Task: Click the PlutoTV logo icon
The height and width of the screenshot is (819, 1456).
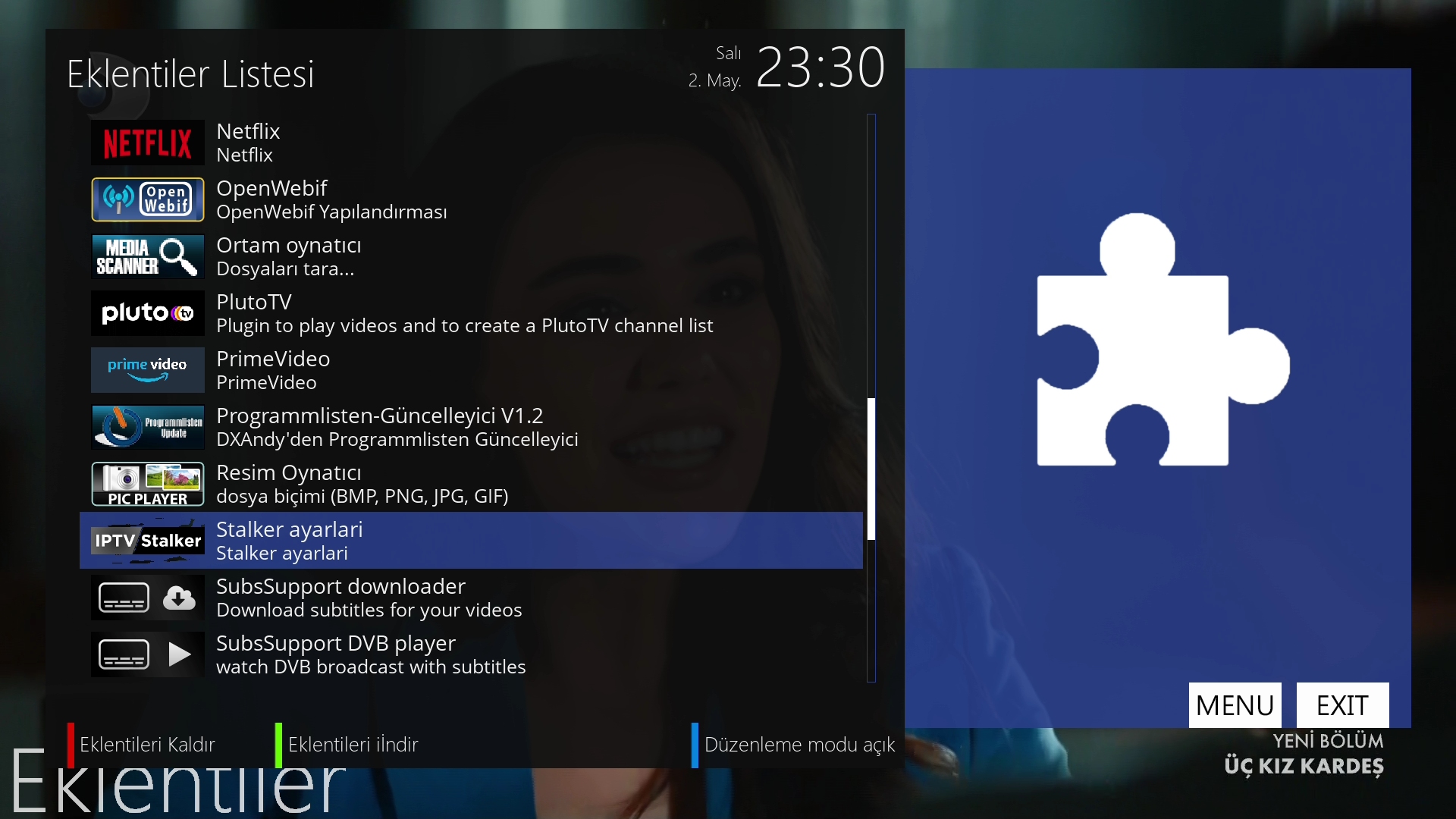Action: (x=148, y=313)
